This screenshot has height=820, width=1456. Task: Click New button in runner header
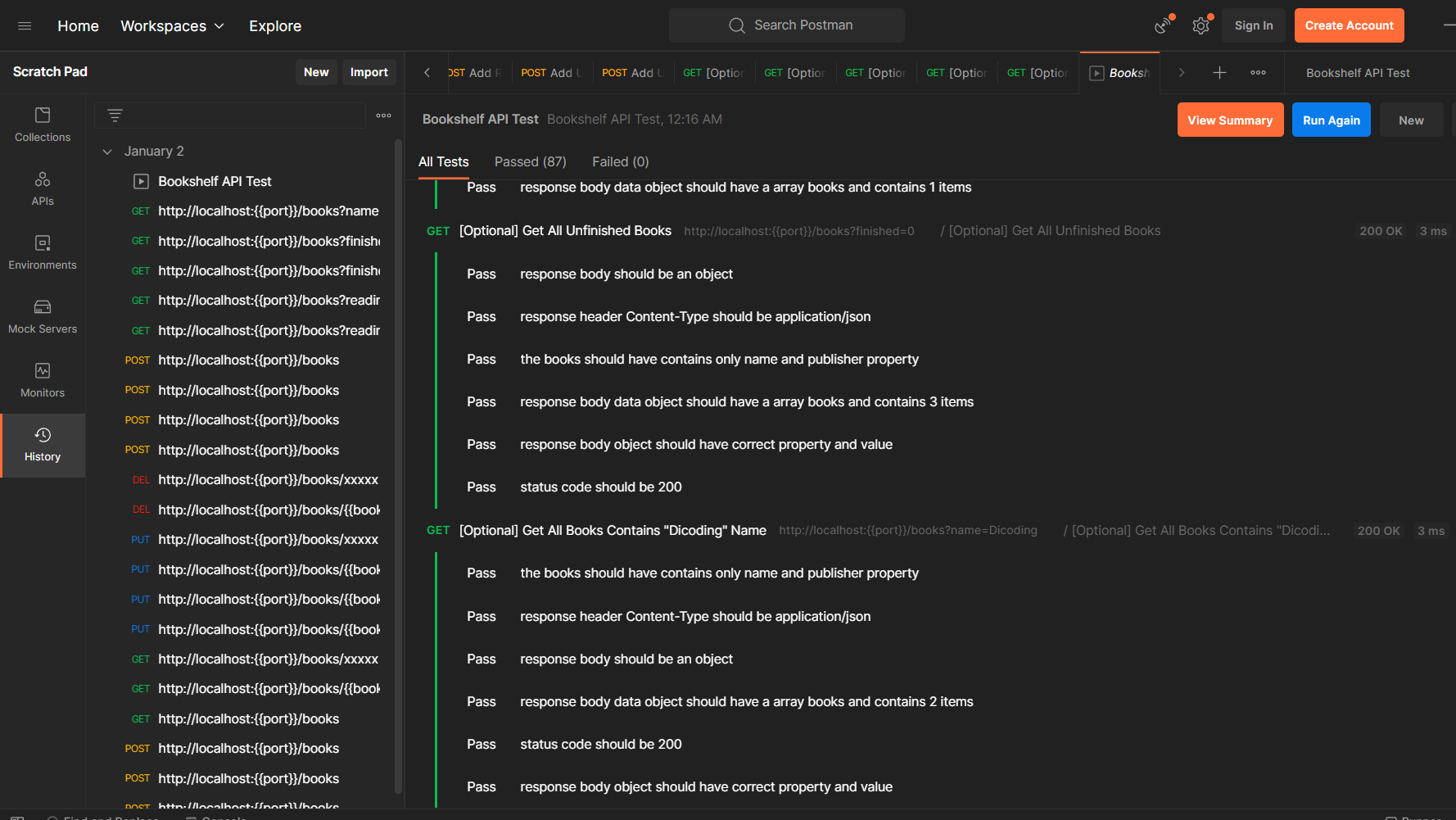(1411, 120)
